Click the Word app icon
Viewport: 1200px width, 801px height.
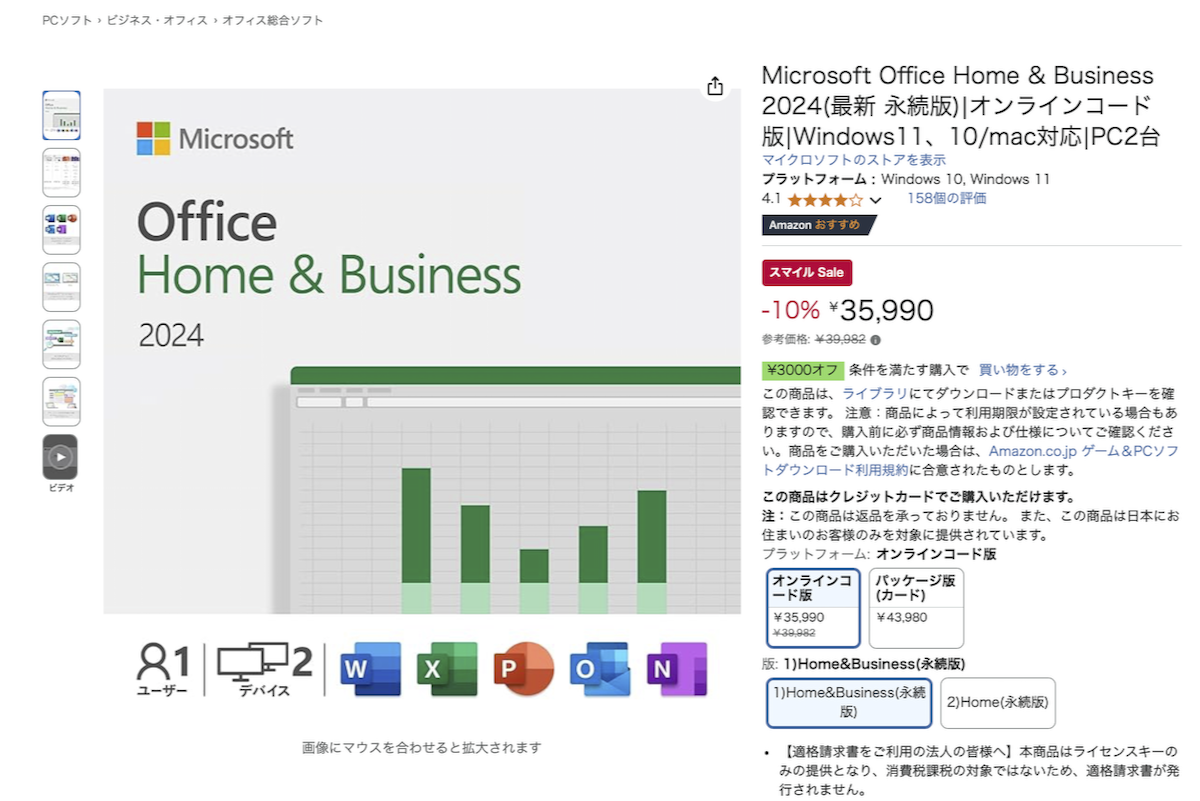click(x=370, y=669)
